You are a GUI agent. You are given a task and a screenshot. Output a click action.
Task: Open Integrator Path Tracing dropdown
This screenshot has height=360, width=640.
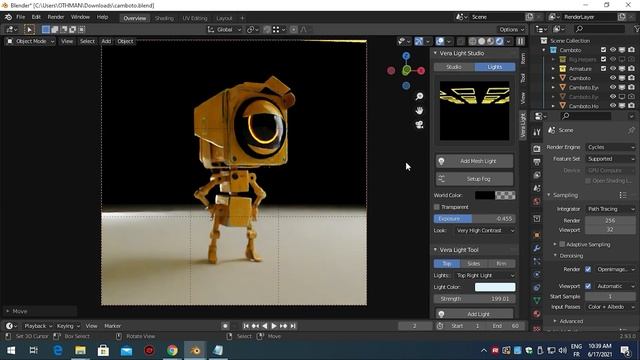click(x=611, y=209)
